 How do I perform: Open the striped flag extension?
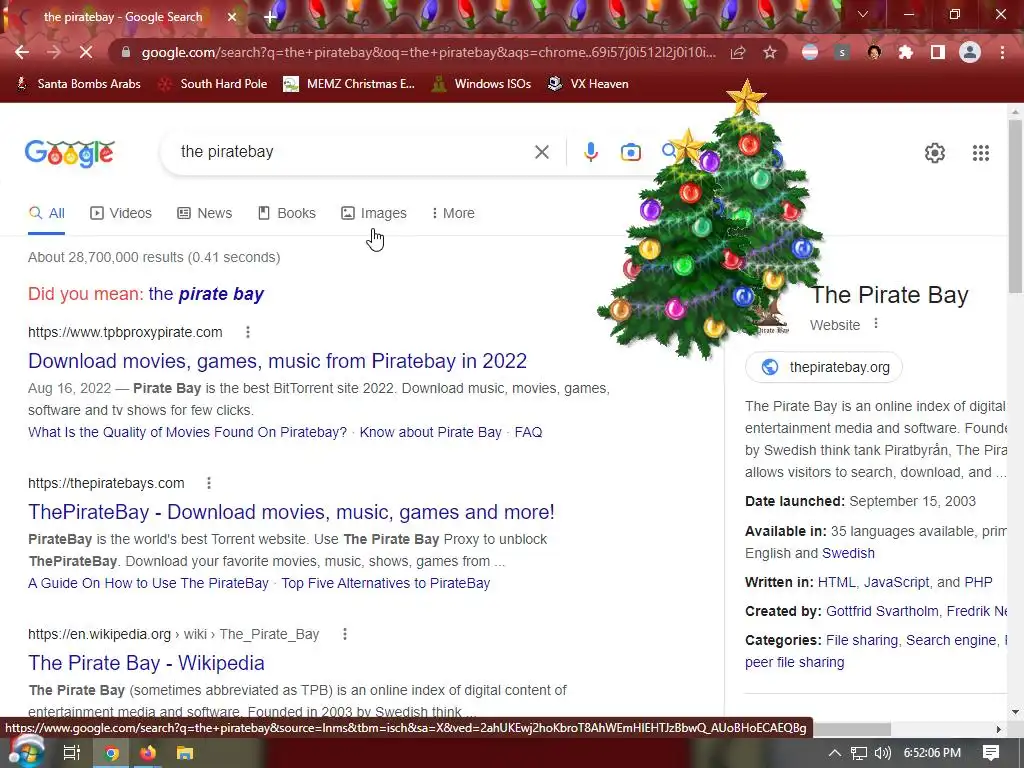(x=810, y=52)
